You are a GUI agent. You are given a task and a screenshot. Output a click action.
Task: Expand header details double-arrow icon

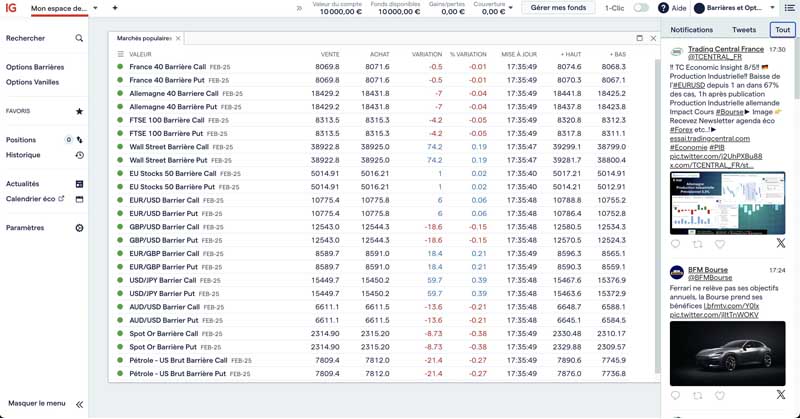(x=299, y=8)
